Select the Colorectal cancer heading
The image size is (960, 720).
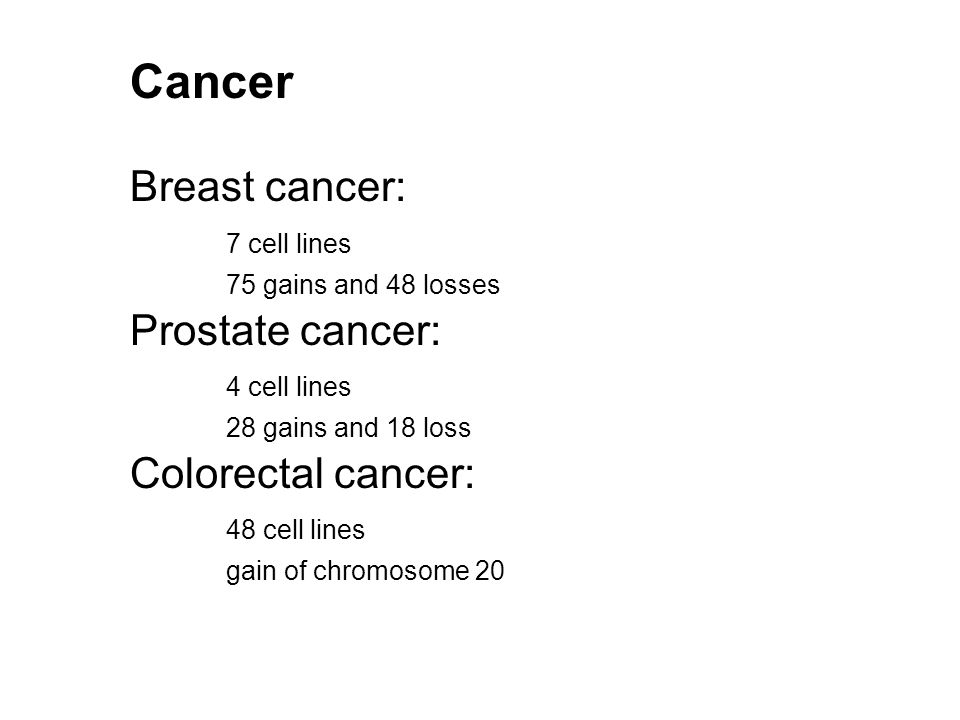click(302, 473)
